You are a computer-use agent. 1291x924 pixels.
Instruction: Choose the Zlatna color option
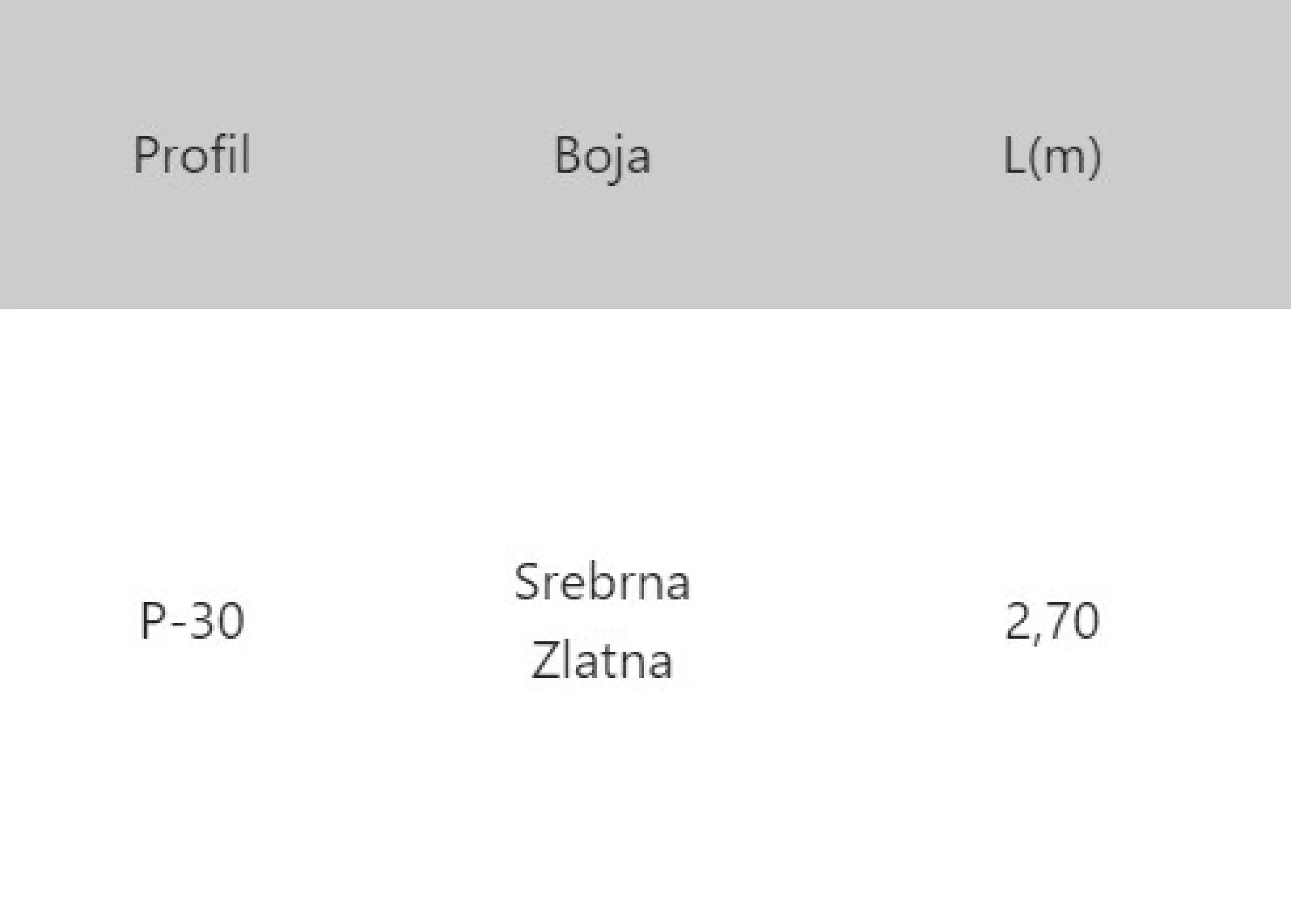(x=602, y=661)
